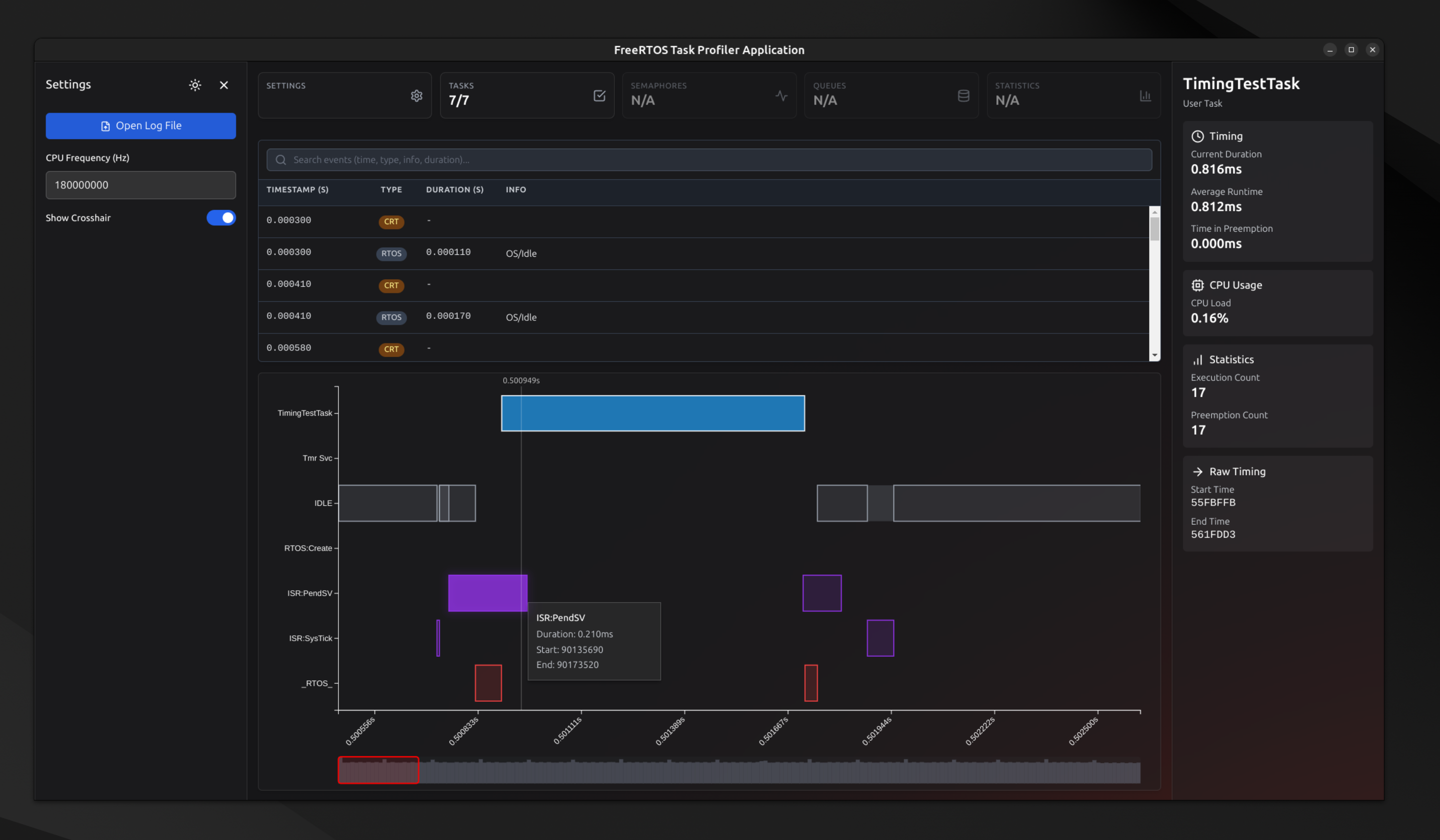Click the TASKS card checkbox icon
The width and height of the screenshot is (1440, 840).
tap(599, 96)
